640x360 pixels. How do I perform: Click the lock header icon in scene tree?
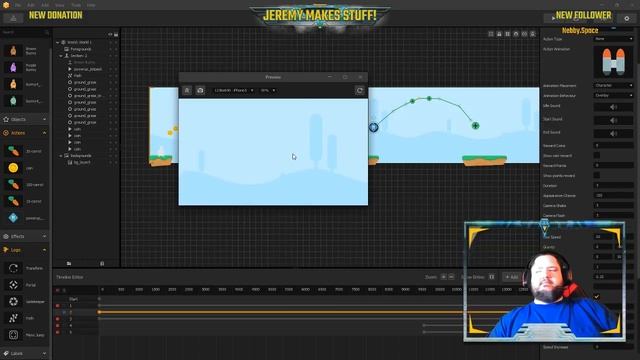click(x=116, y=35)
